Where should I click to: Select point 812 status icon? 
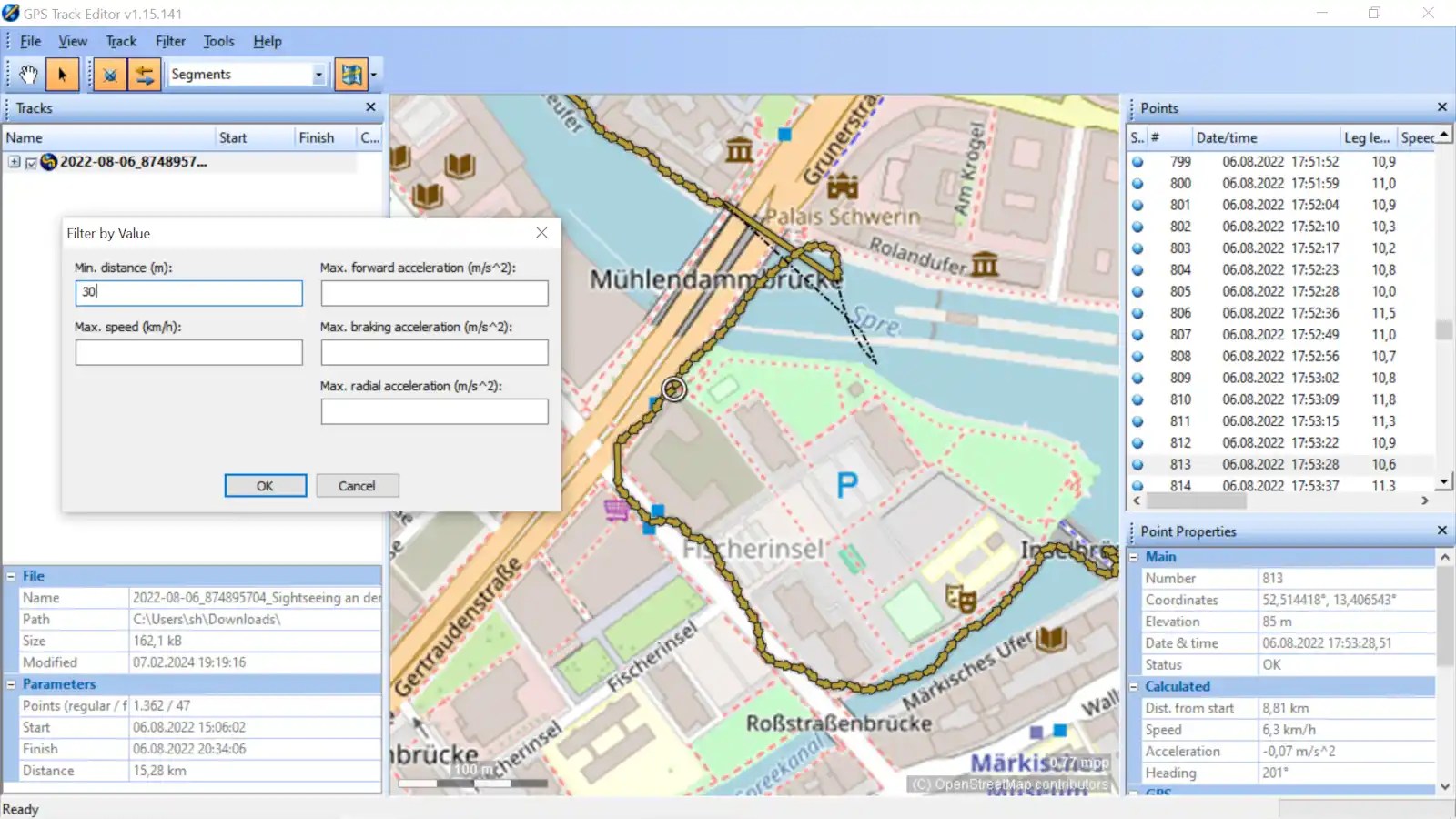pos(1137,443)
